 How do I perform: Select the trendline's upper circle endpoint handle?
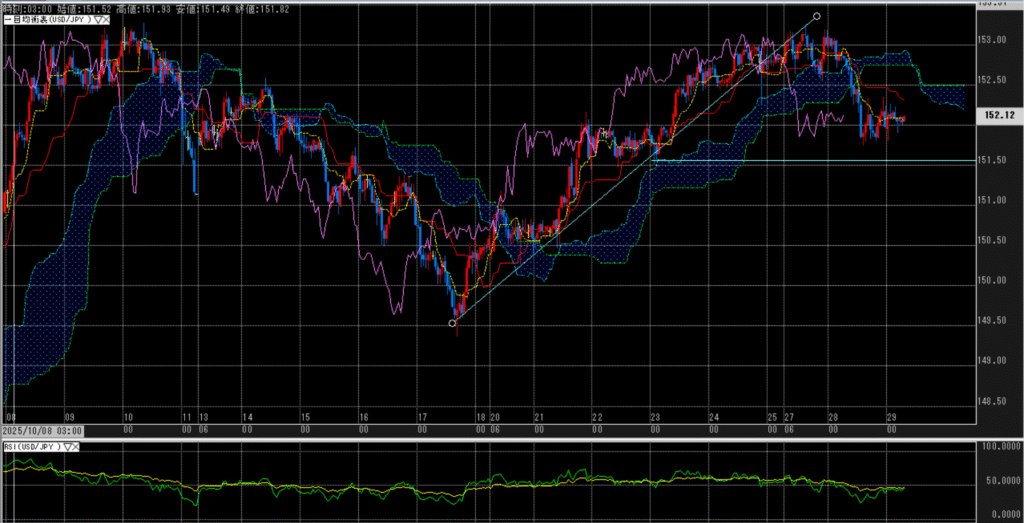point(817,16)
